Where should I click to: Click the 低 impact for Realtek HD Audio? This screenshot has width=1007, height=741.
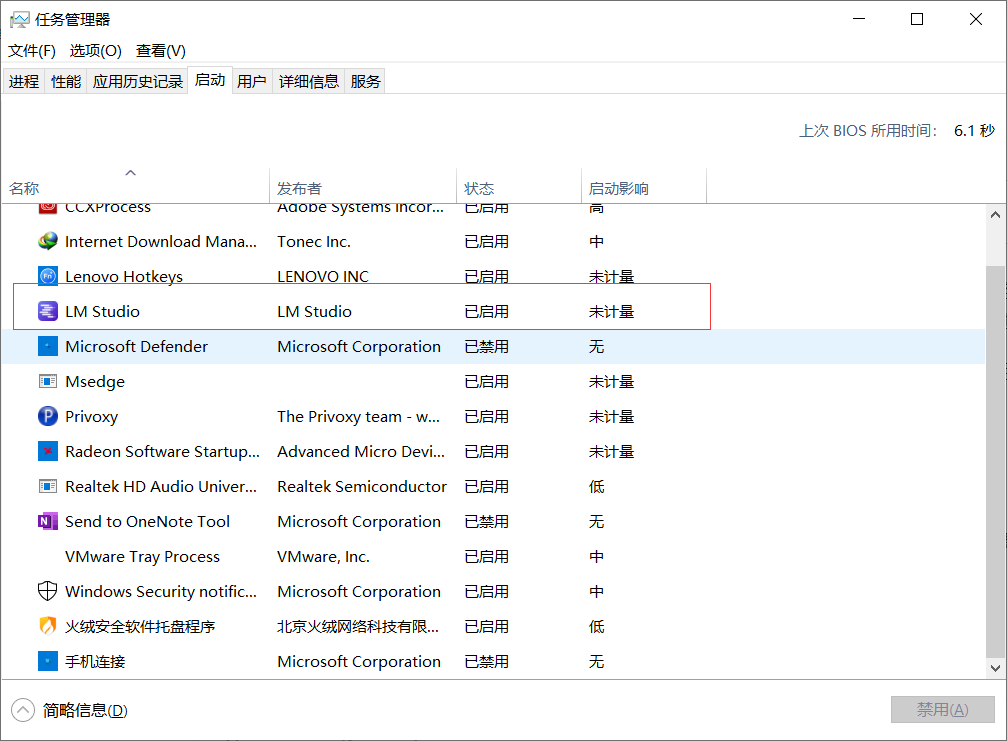tap(597, 487)
